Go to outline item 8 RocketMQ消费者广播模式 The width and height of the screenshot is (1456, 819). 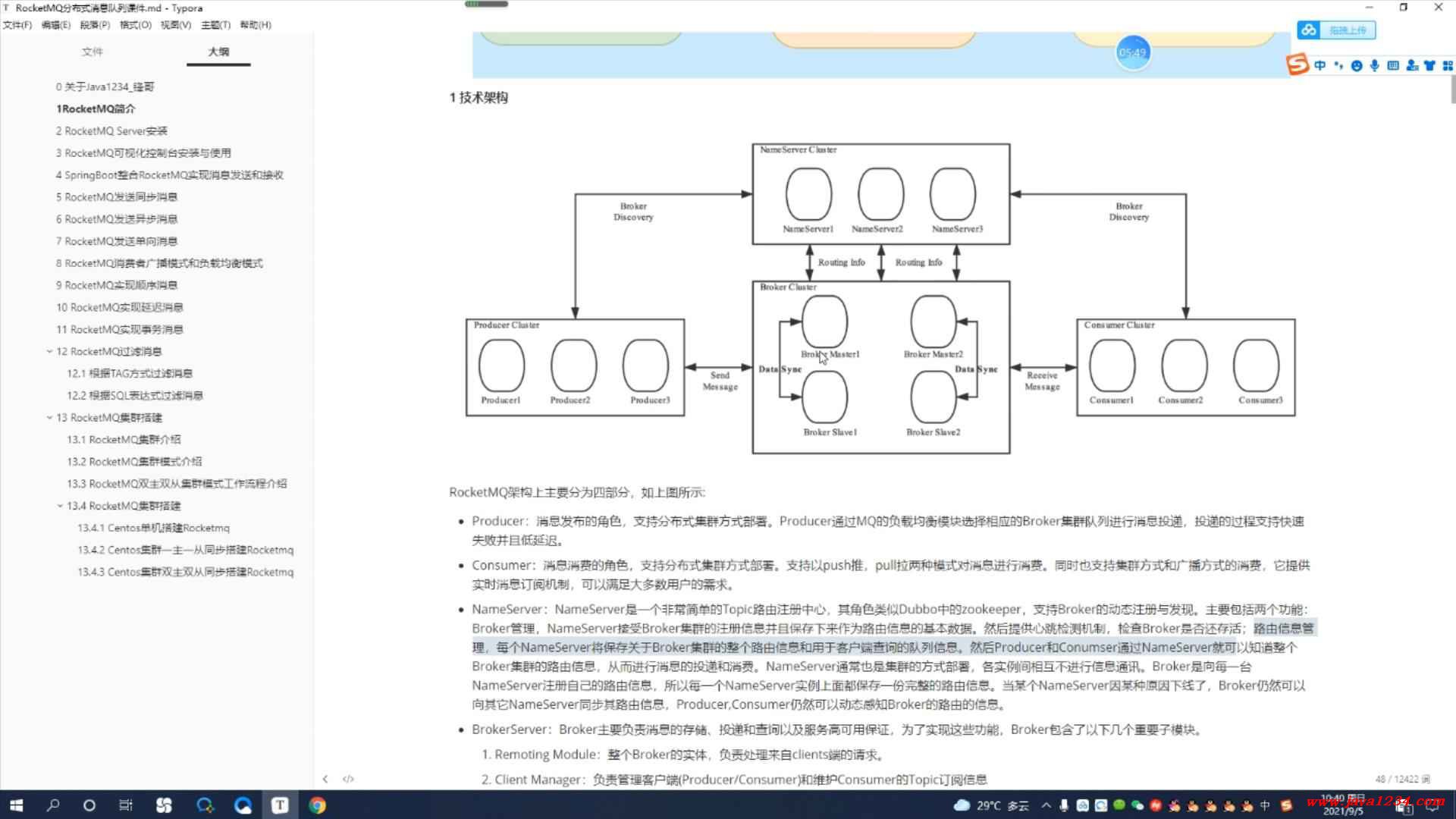[x=159, y=263]
